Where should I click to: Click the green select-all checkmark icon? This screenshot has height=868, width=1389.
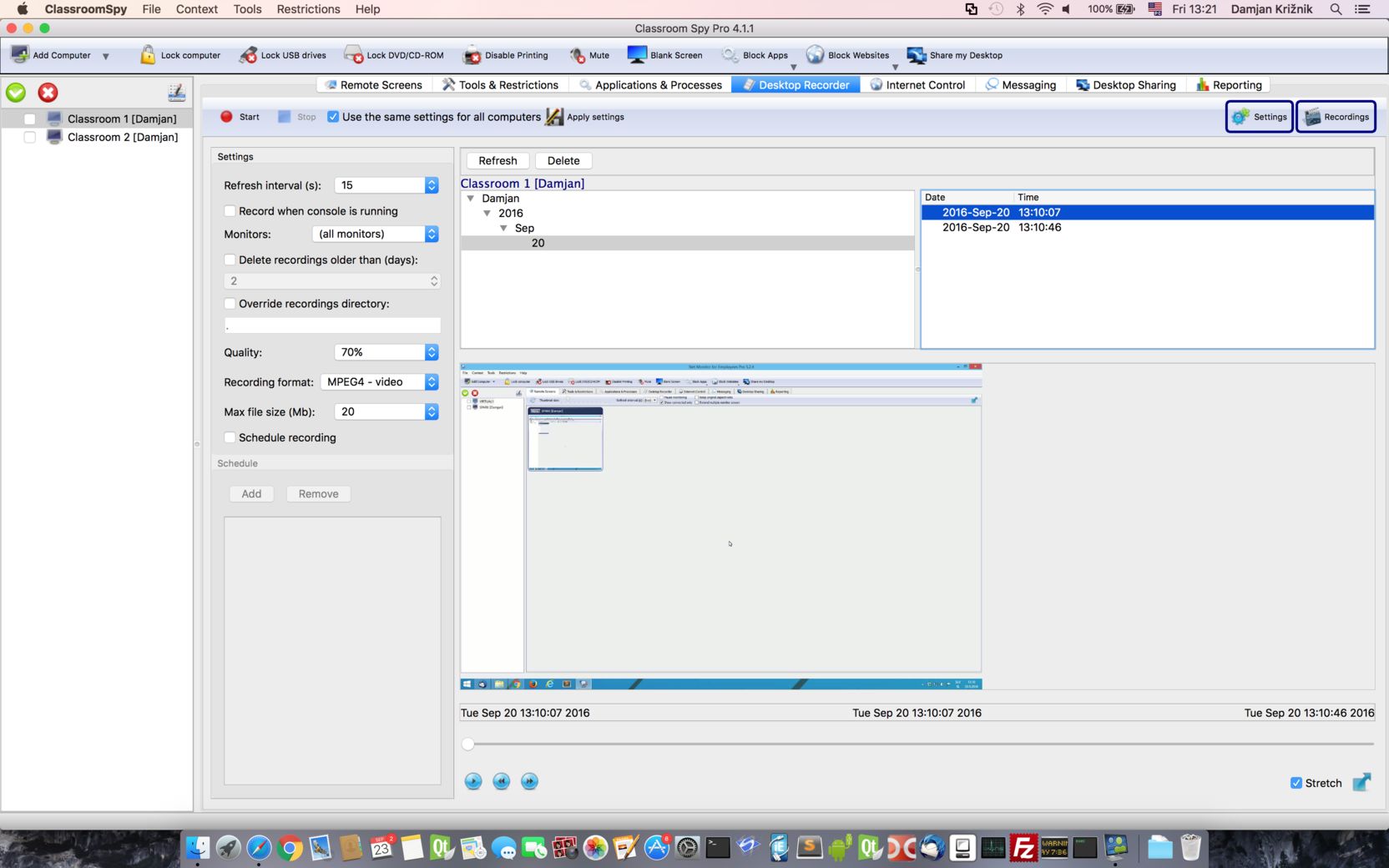coord(16,93)
